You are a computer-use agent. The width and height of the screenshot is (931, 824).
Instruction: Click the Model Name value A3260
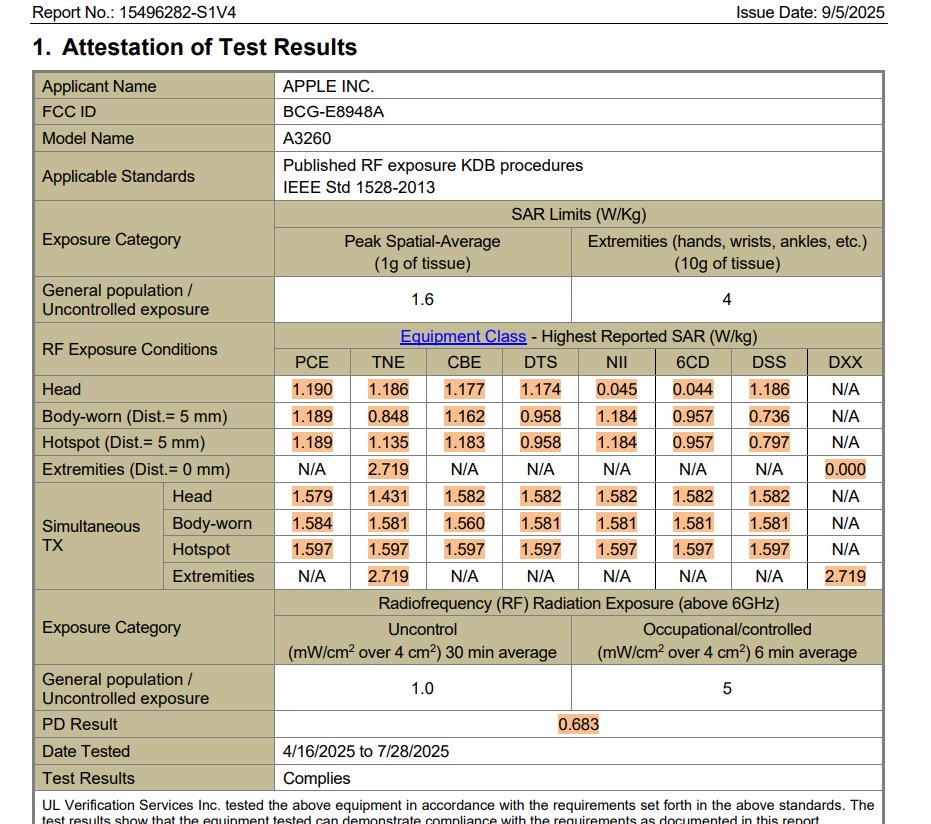(307, 138)
